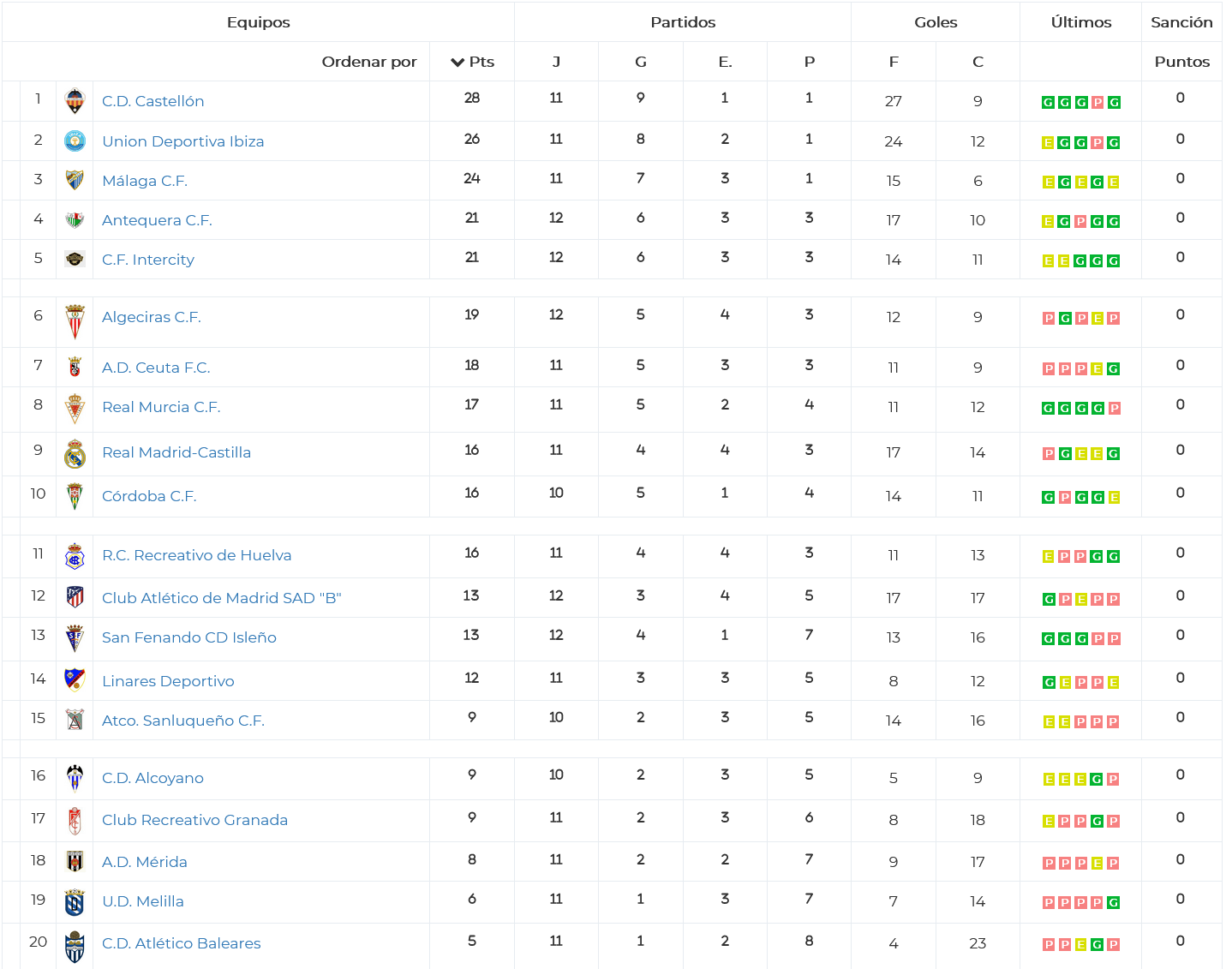Click the Atlético de Madrid B crest
This screenshot has width=1232, height=969.
click(75, 597)
